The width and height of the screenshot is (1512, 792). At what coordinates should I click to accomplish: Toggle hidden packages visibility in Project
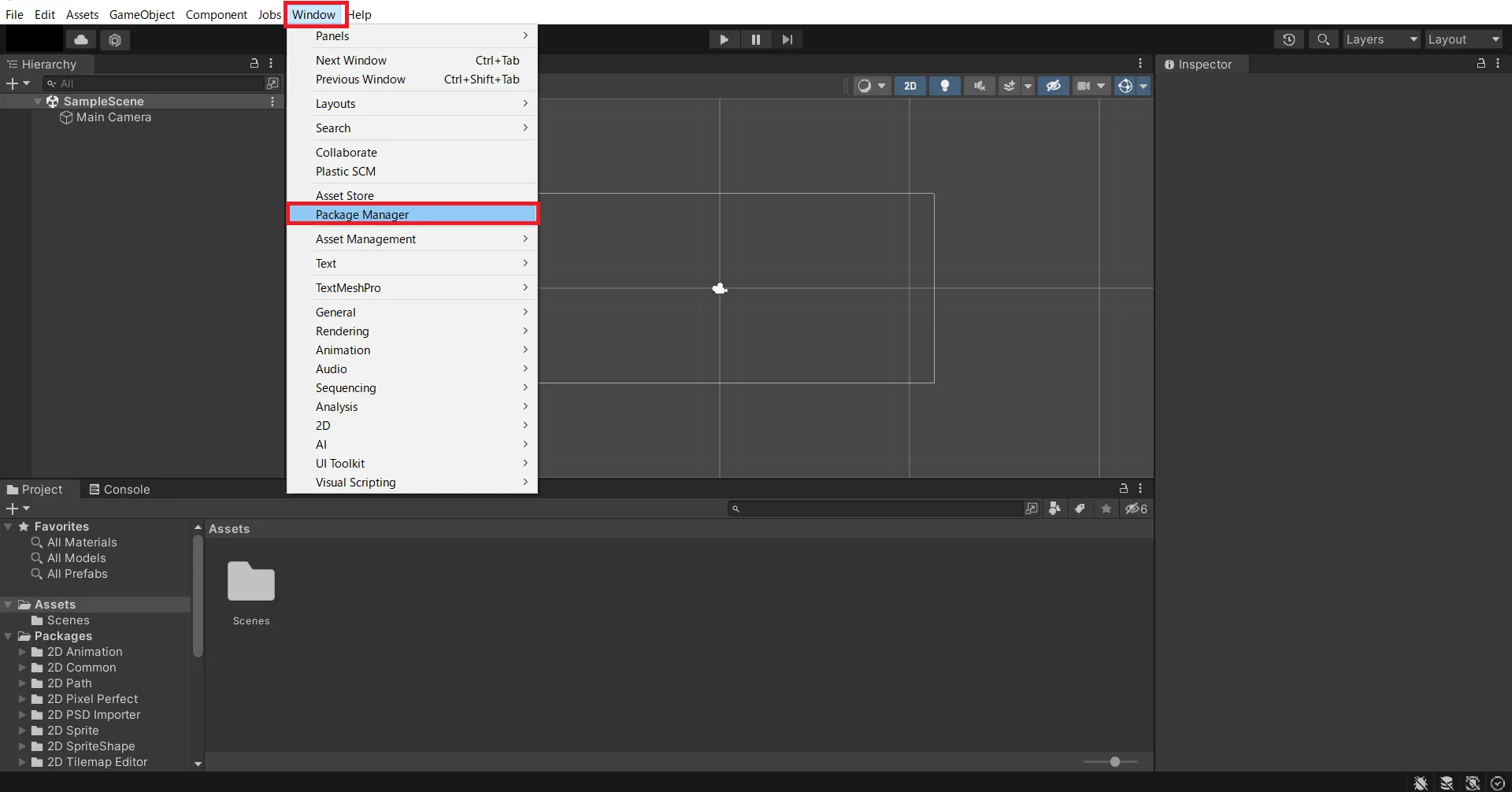pyautogui.click(x=1135, y=509)
